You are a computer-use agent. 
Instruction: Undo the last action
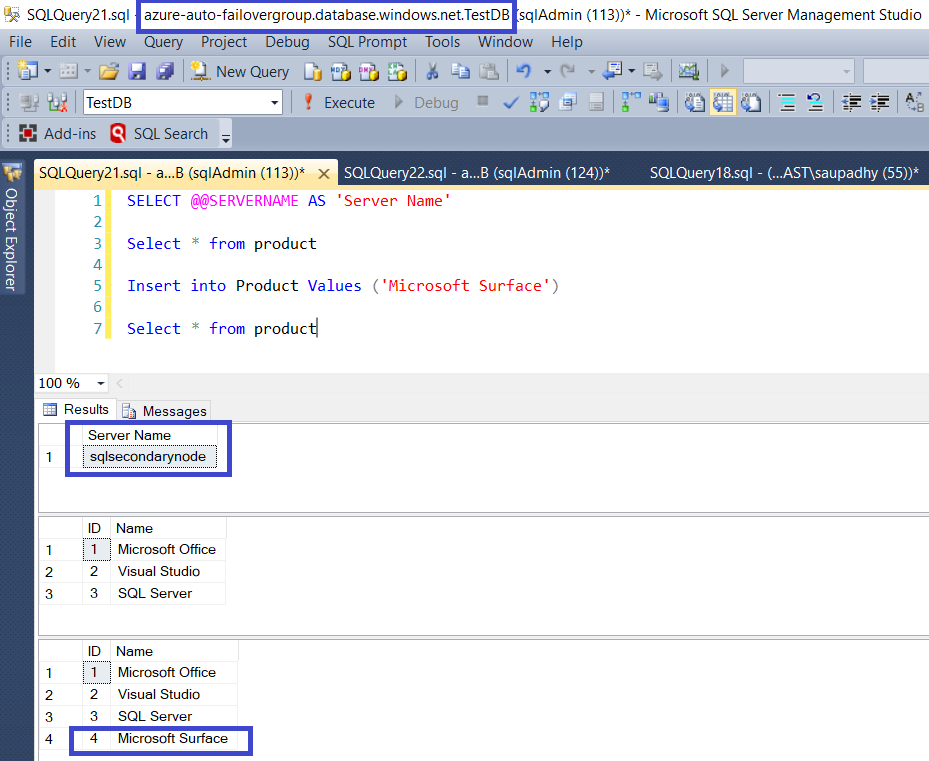(x=524, y=71)
